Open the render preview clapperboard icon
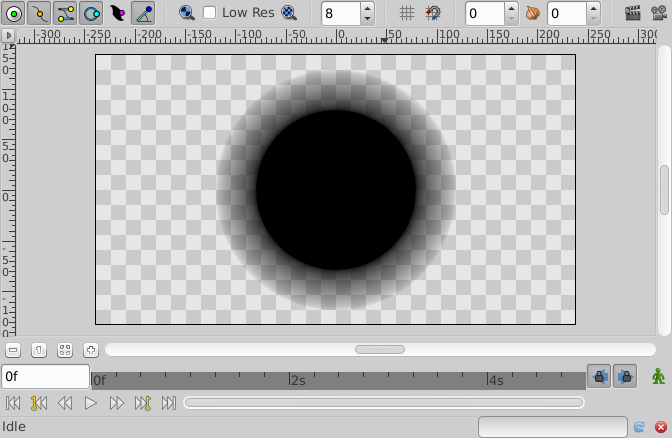This screenshot has height=438, width=672. (x=633, y=13)
